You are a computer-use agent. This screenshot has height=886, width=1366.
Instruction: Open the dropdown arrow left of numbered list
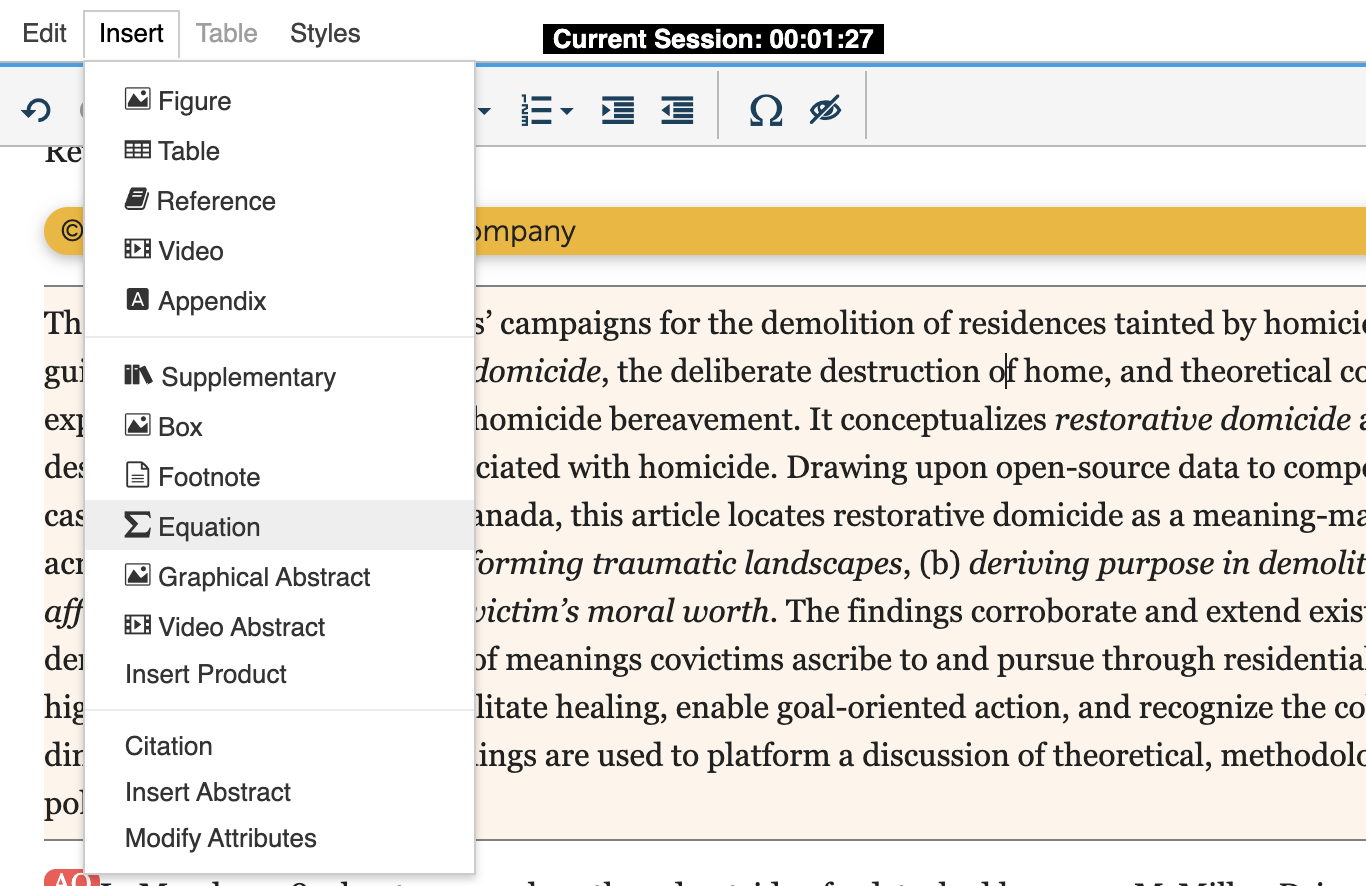click(x=485, y=111)
